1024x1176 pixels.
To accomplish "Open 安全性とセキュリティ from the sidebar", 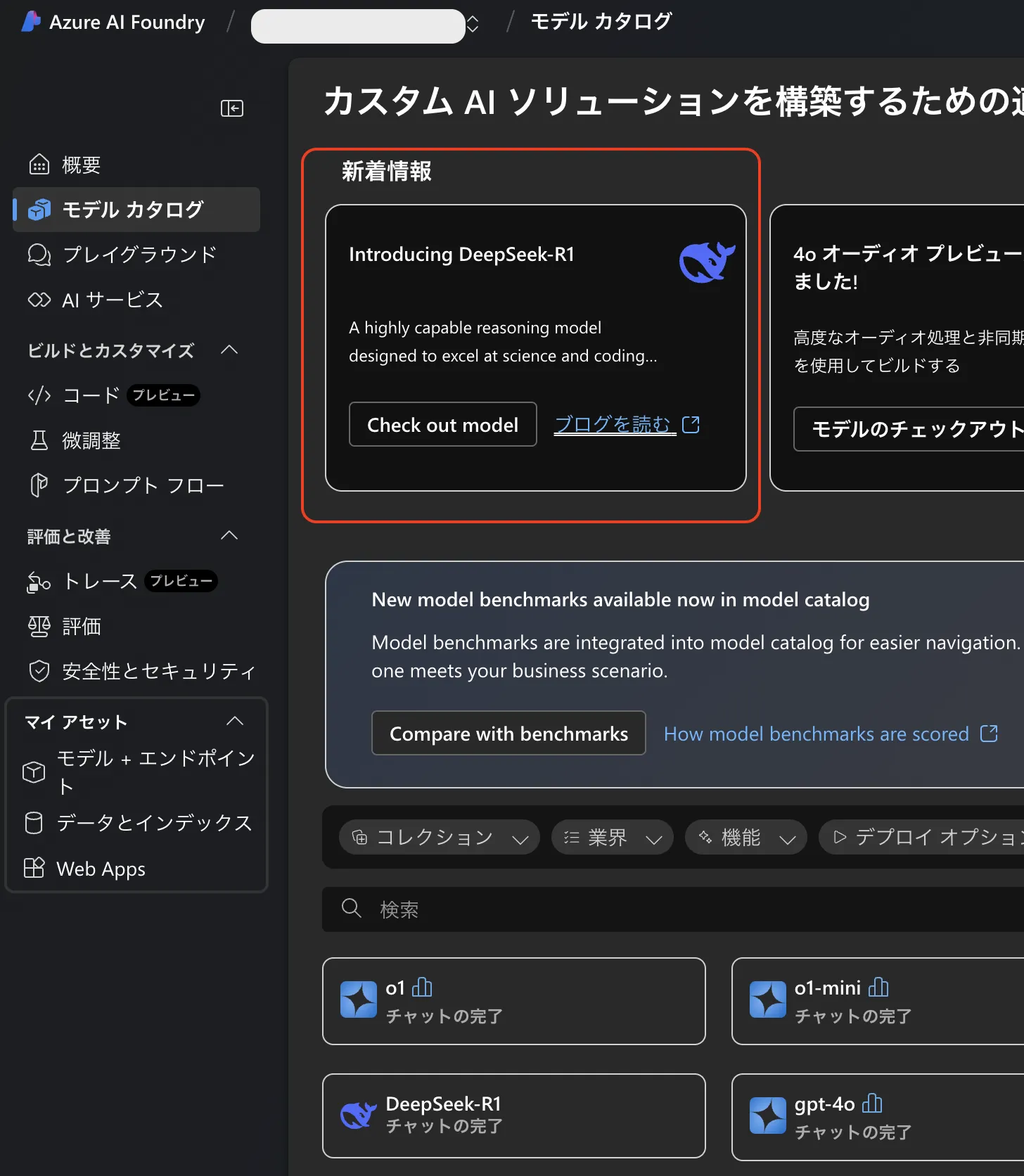I will [136, 671].
